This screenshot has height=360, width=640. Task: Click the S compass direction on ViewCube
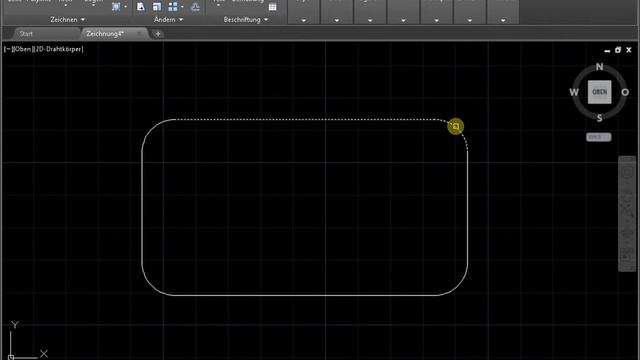599,118
